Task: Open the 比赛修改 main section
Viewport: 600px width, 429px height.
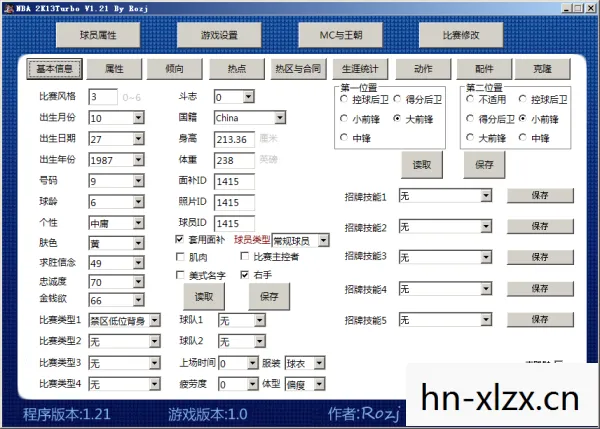Action: click(x=461, y=35)
